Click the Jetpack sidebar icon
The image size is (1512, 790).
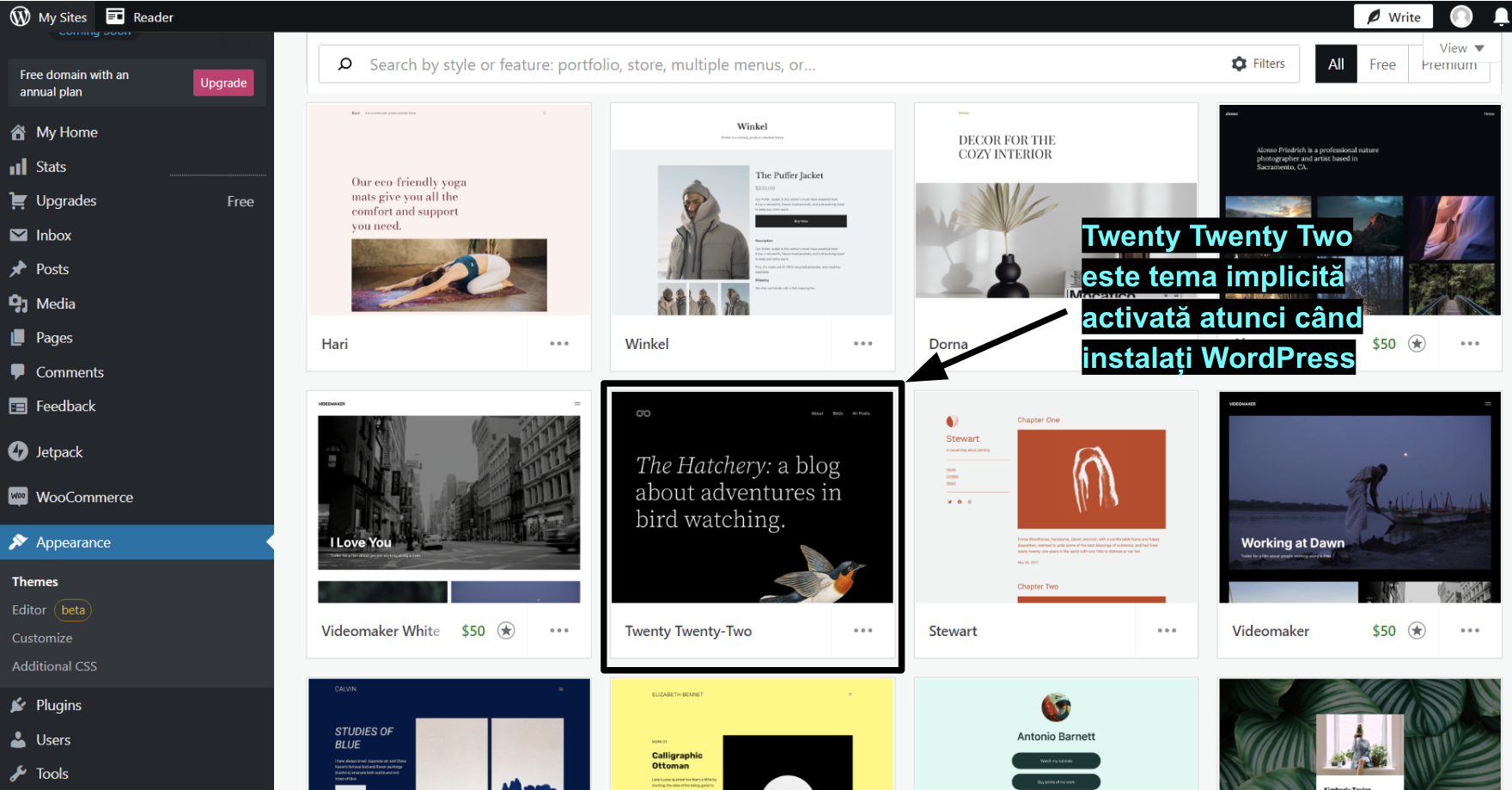[18, 451]
